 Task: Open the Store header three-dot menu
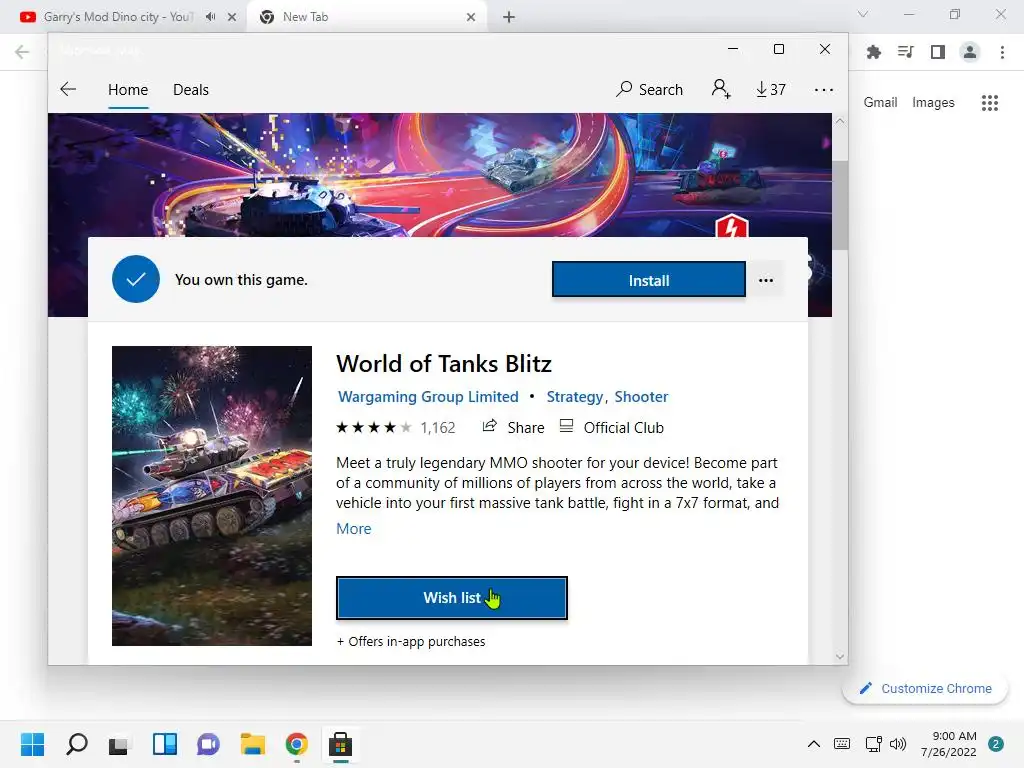(824, 90)
